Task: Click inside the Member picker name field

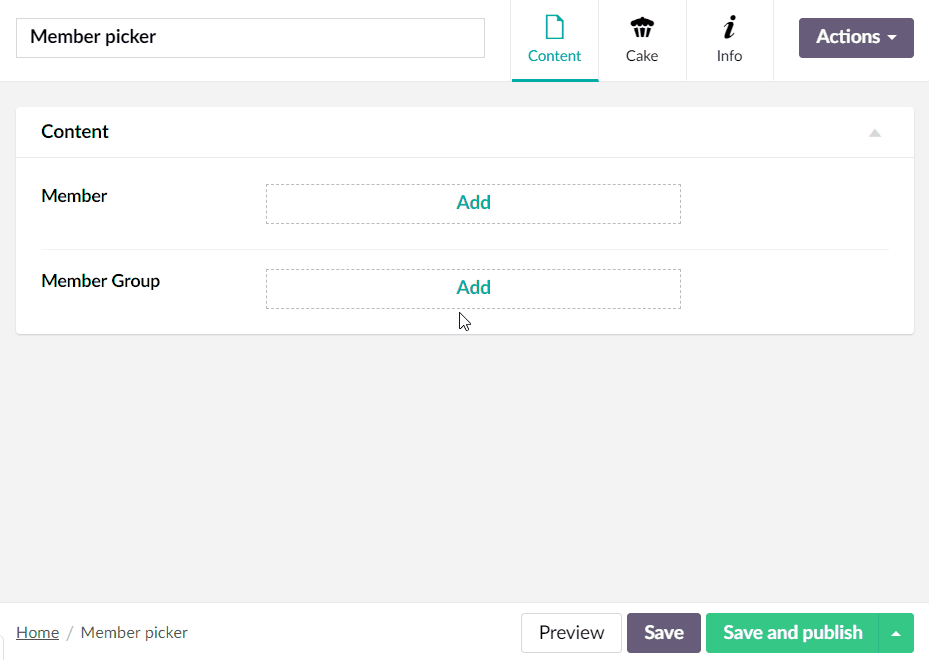Action: click(x=250, y=37)
